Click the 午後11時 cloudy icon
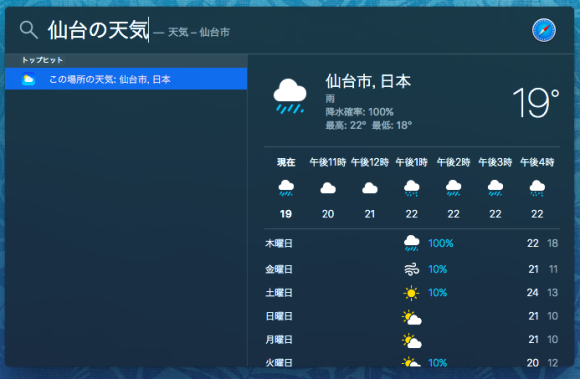 point(328,188)
